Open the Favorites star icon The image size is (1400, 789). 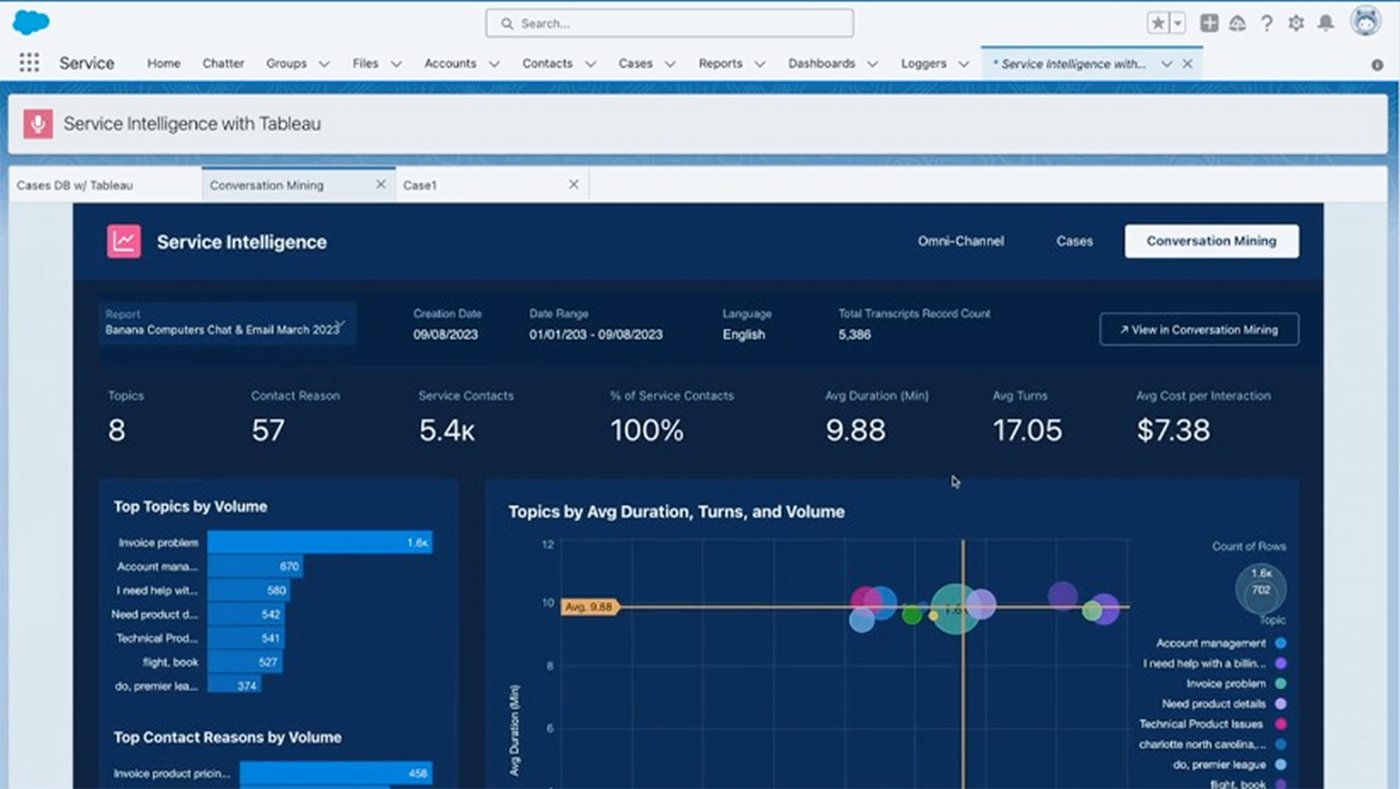click(1158, 23)
